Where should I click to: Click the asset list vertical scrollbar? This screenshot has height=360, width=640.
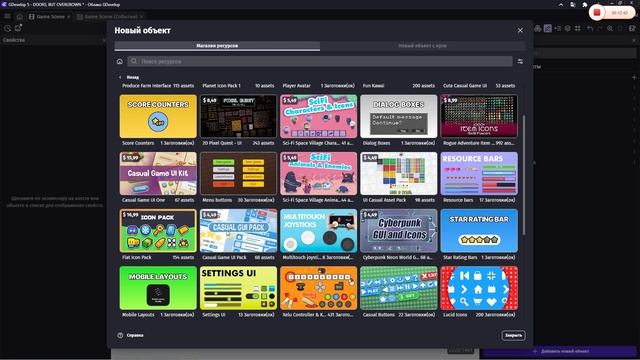coord(524,176)
